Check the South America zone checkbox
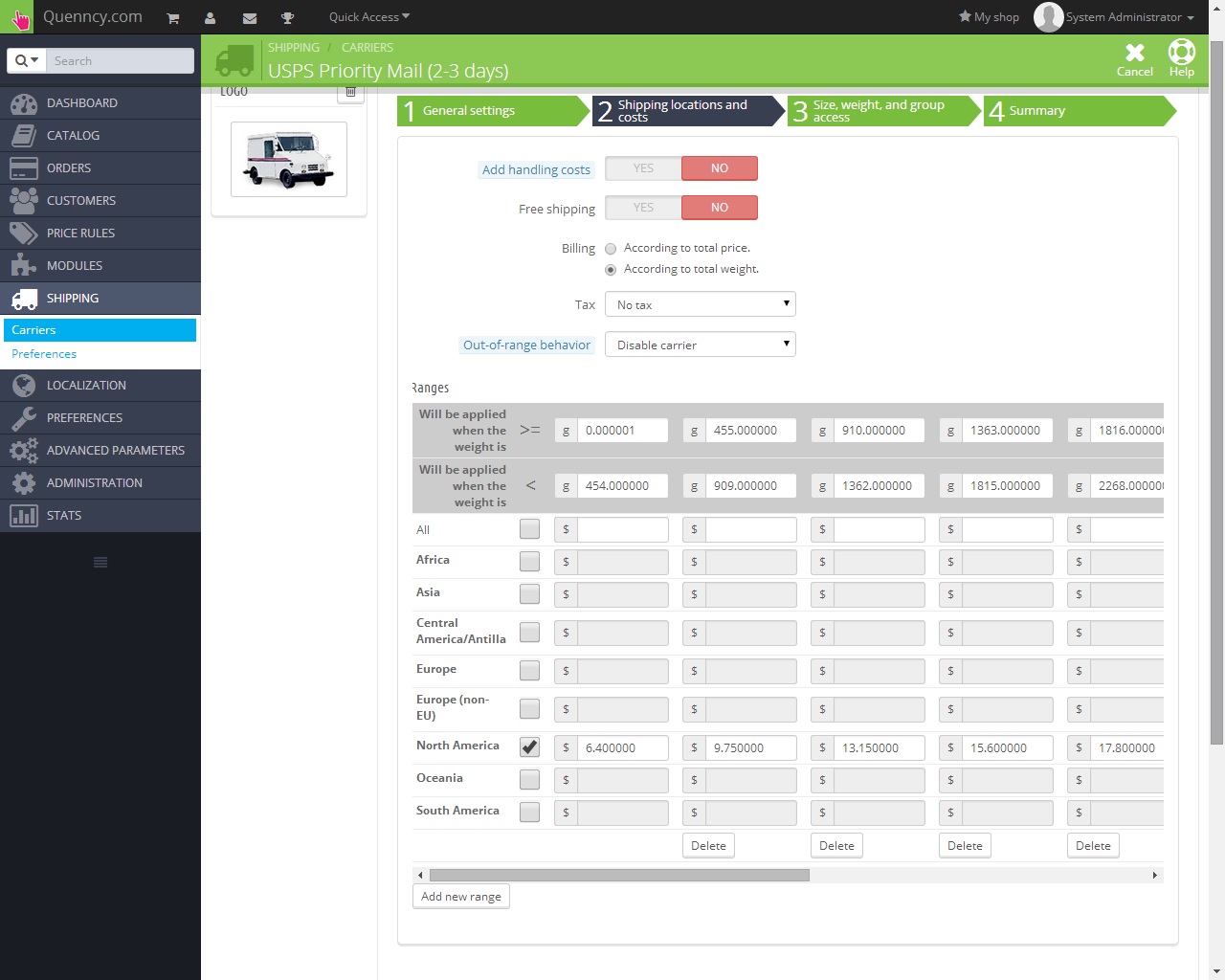Screen dimensions: 1225x980 529,813
